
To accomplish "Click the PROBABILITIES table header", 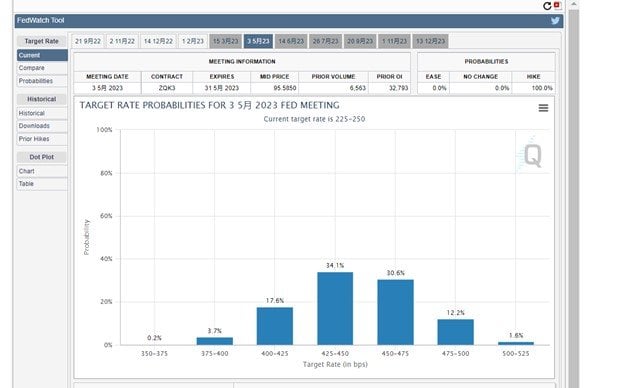I will click(486, 62).
